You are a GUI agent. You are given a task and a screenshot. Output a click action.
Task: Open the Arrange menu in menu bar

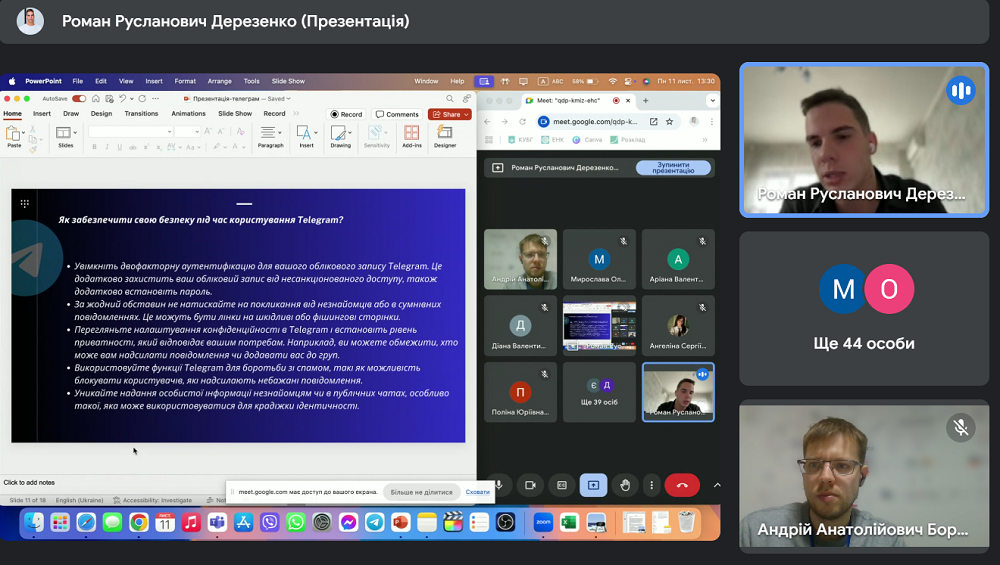point(219,81)
